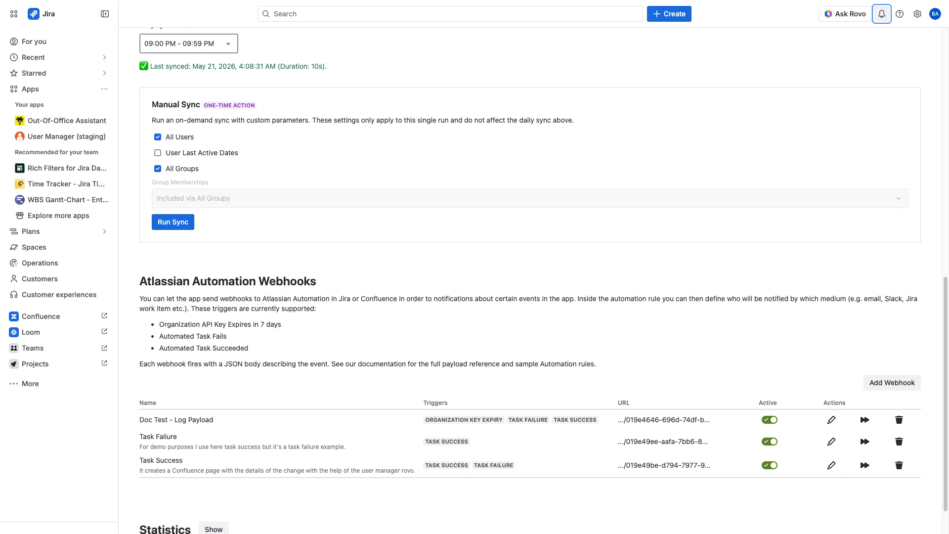Click the Create button
The image size is (949, 534).
coord(669,13)
